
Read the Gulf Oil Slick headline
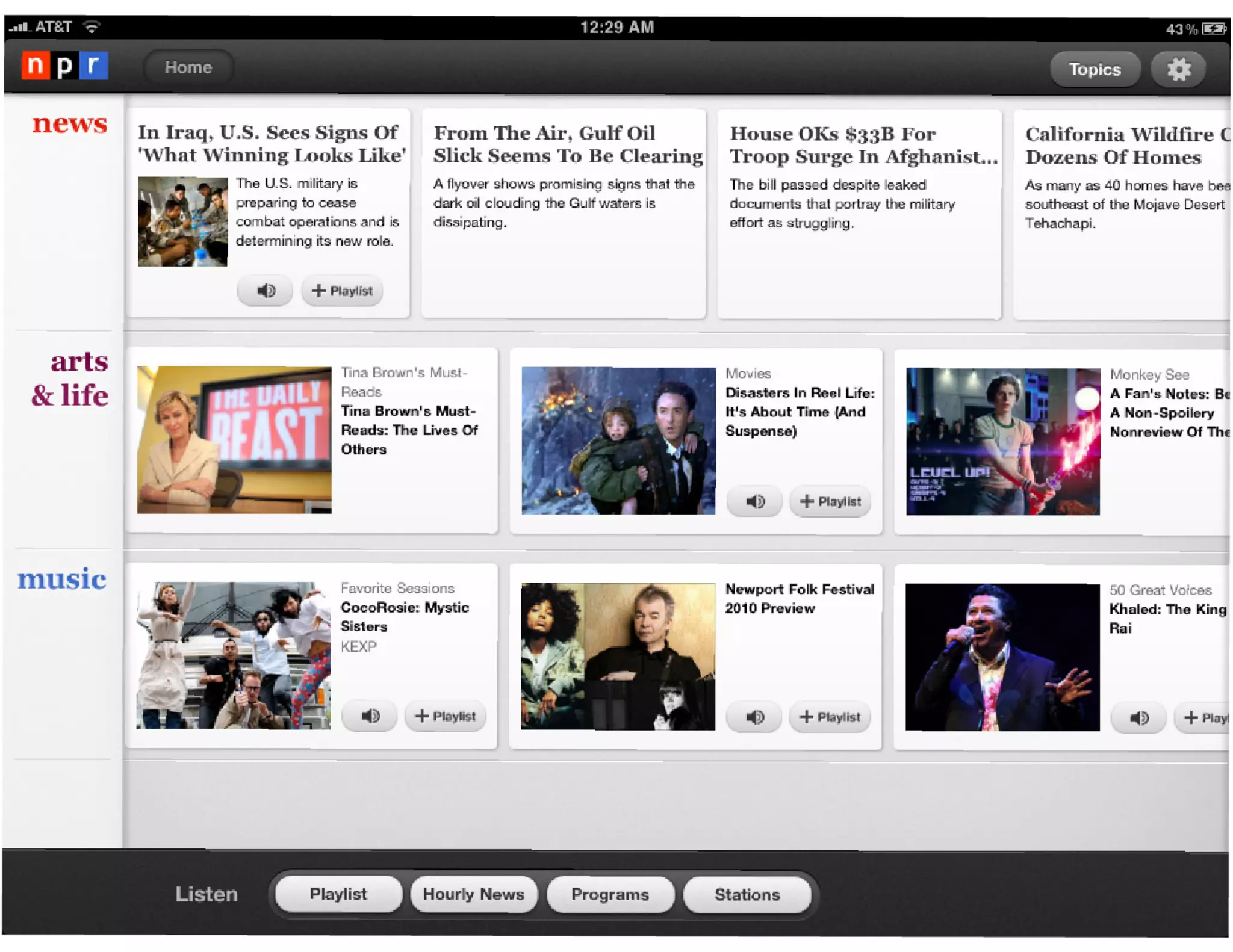(568, 144)
